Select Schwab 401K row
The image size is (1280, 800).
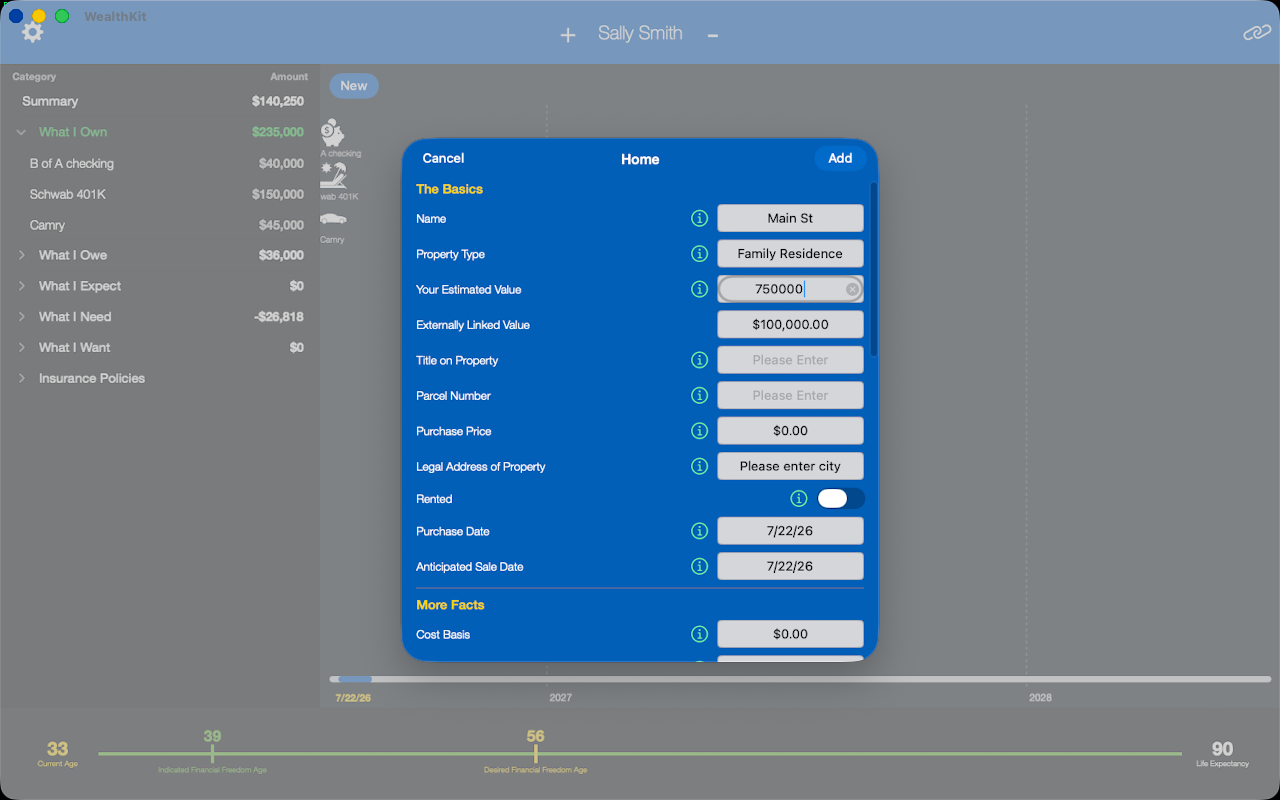(x=160, y=194)
